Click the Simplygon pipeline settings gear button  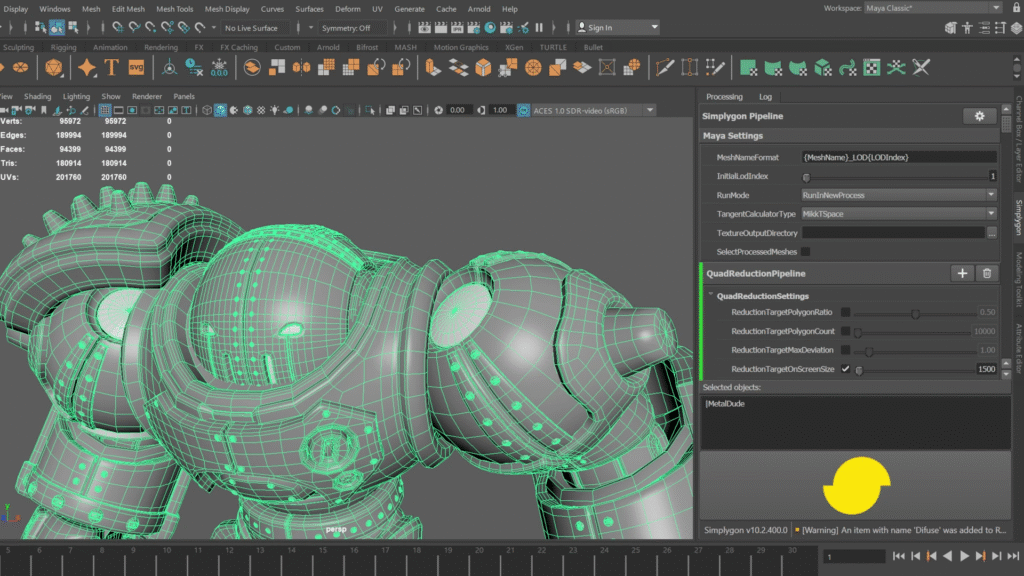point(979,116)
